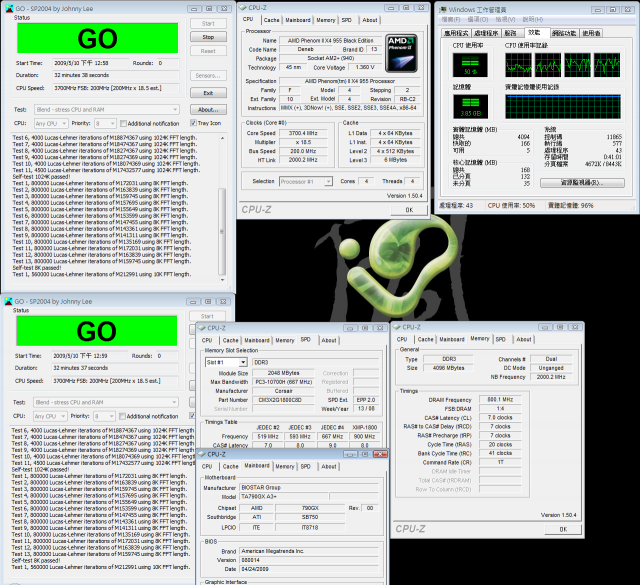Click the Duration field showing 32 minutes 38 seconds
The width and height of the screenshot is (640, 585).
(x=116, y=75)
